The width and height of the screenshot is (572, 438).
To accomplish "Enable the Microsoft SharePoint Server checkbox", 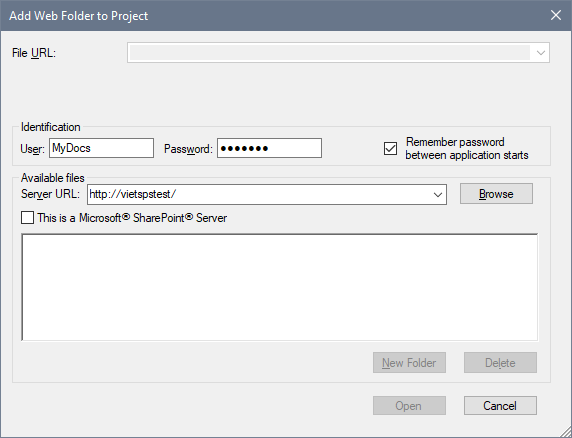I will [27, 218].
